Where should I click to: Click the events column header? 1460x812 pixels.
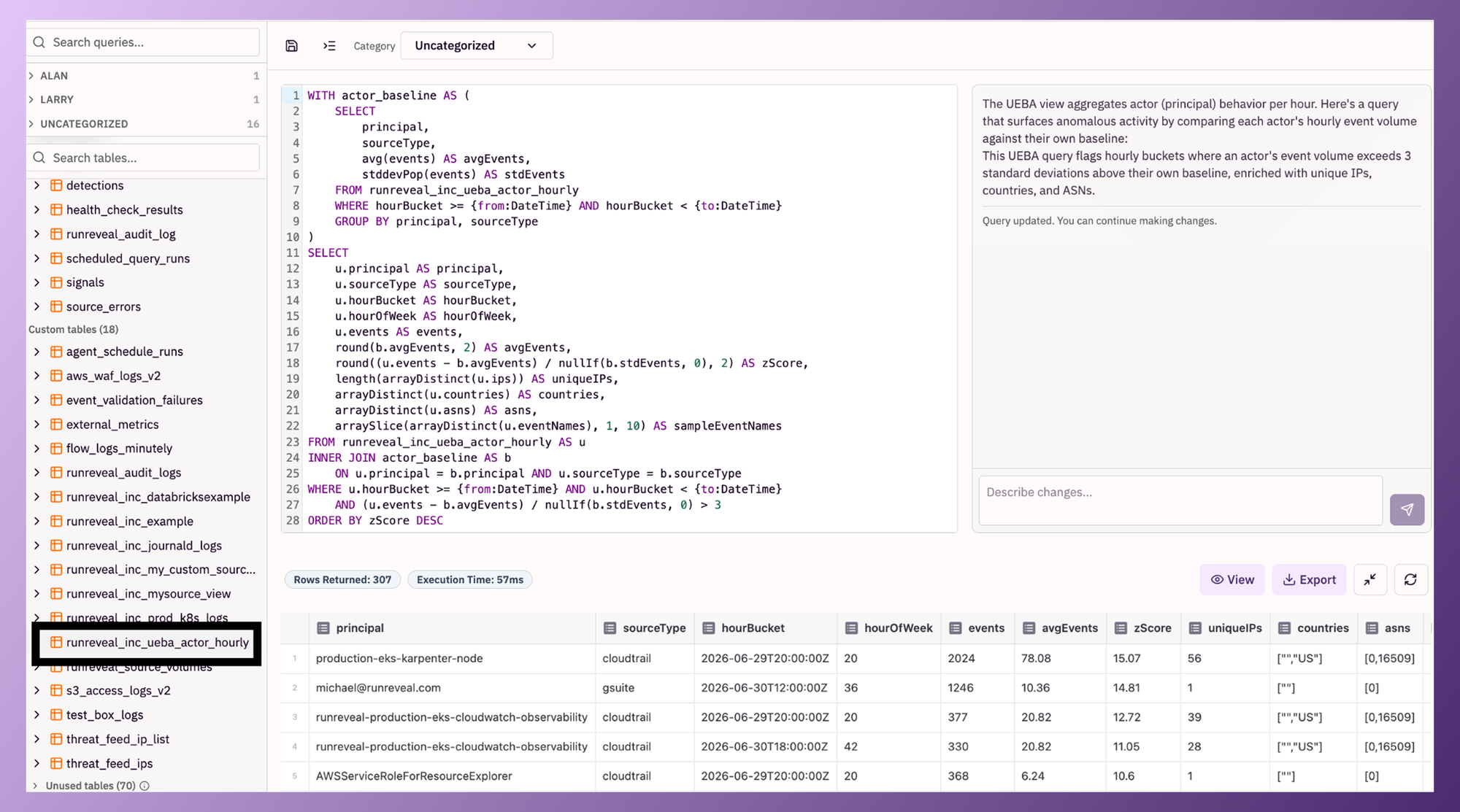(977, 628)
